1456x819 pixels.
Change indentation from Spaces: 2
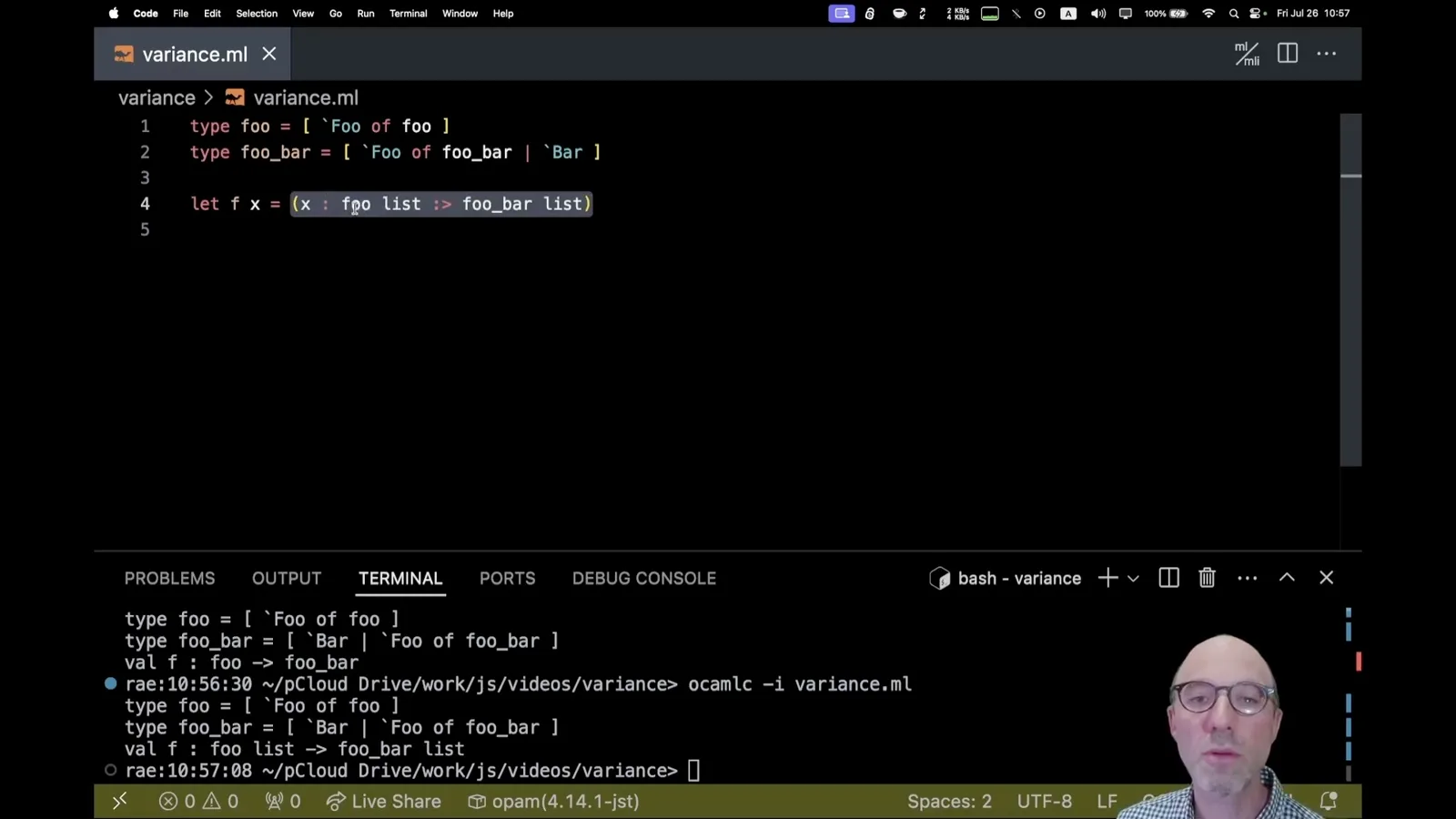coord(949,802)
